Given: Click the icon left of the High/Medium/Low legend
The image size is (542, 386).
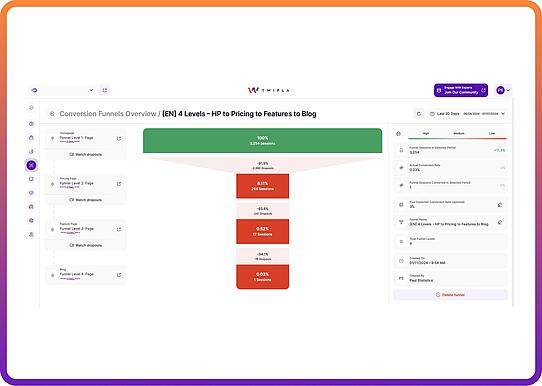Looking at the screenshot, I should click(x=399, y=134).
